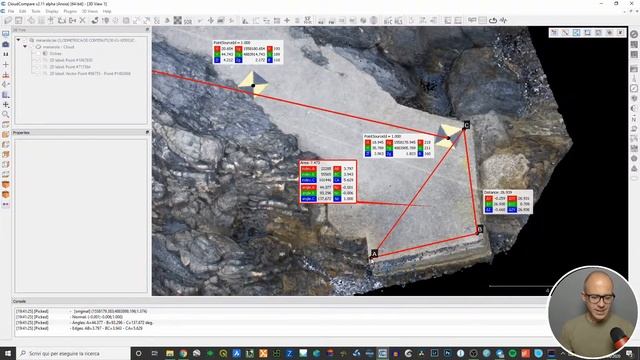This screenshot has width=640, height=360.
Task: Set the back isometric orange cube view
Action: pyautogui.click(x=6, y=195)
